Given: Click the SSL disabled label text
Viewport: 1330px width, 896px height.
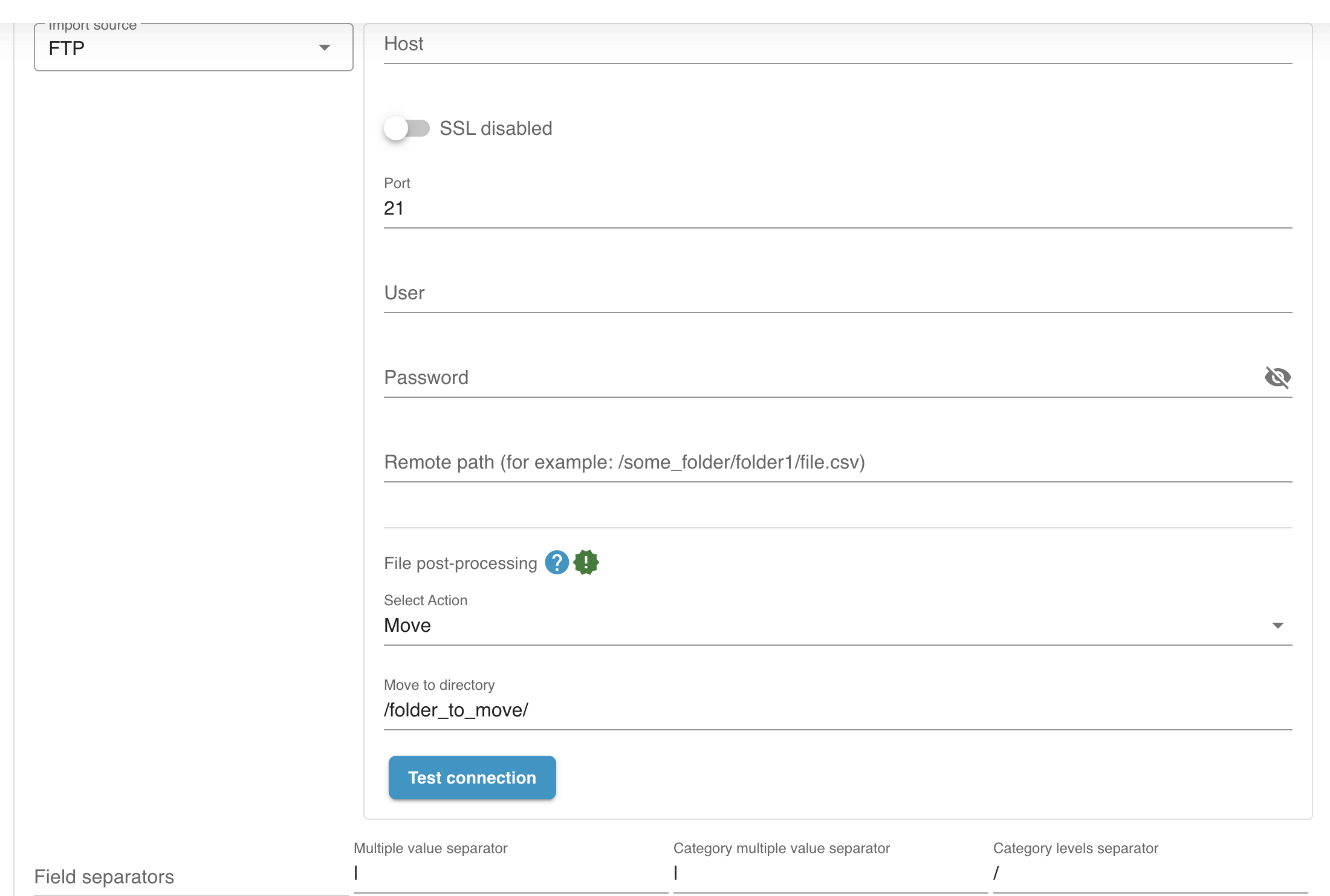Looking at the screenshot, I should coord(496,128).
